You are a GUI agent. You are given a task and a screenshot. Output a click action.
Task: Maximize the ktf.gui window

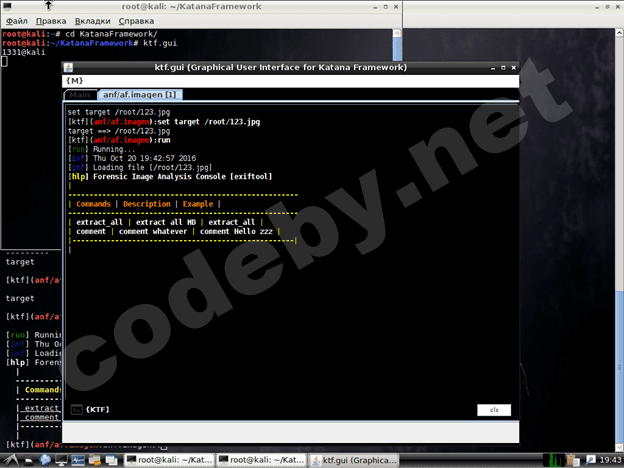coord(503,68)
